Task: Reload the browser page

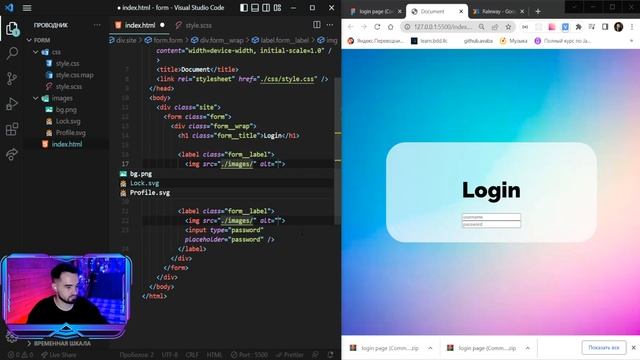Action: pos(377,27)
